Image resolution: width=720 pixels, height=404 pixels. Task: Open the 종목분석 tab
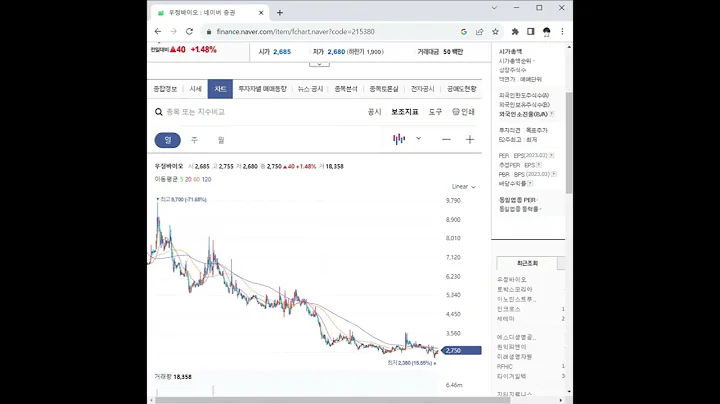pyautogui.click(x=346, y=89)
